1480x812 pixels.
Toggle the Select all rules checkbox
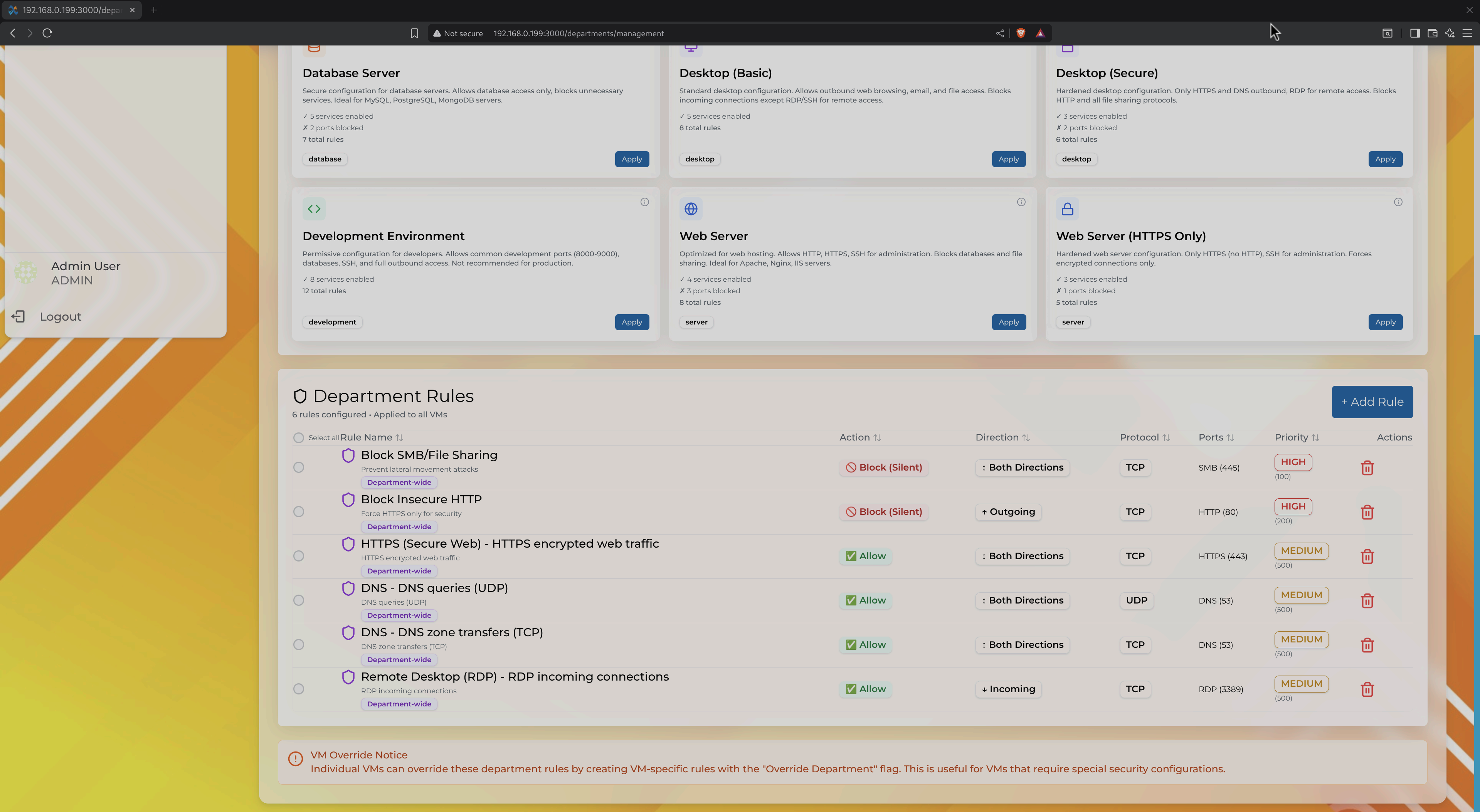coord(298,438)
